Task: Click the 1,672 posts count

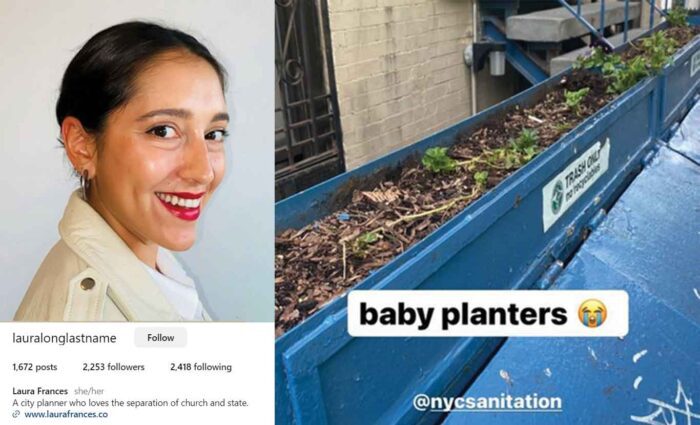Action: pos(35,367)
